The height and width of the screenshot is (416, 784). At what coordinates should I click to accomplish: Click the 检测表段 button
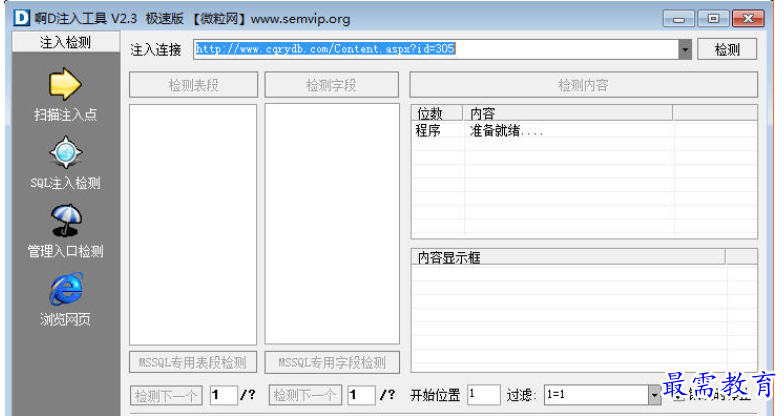[194, 85]
